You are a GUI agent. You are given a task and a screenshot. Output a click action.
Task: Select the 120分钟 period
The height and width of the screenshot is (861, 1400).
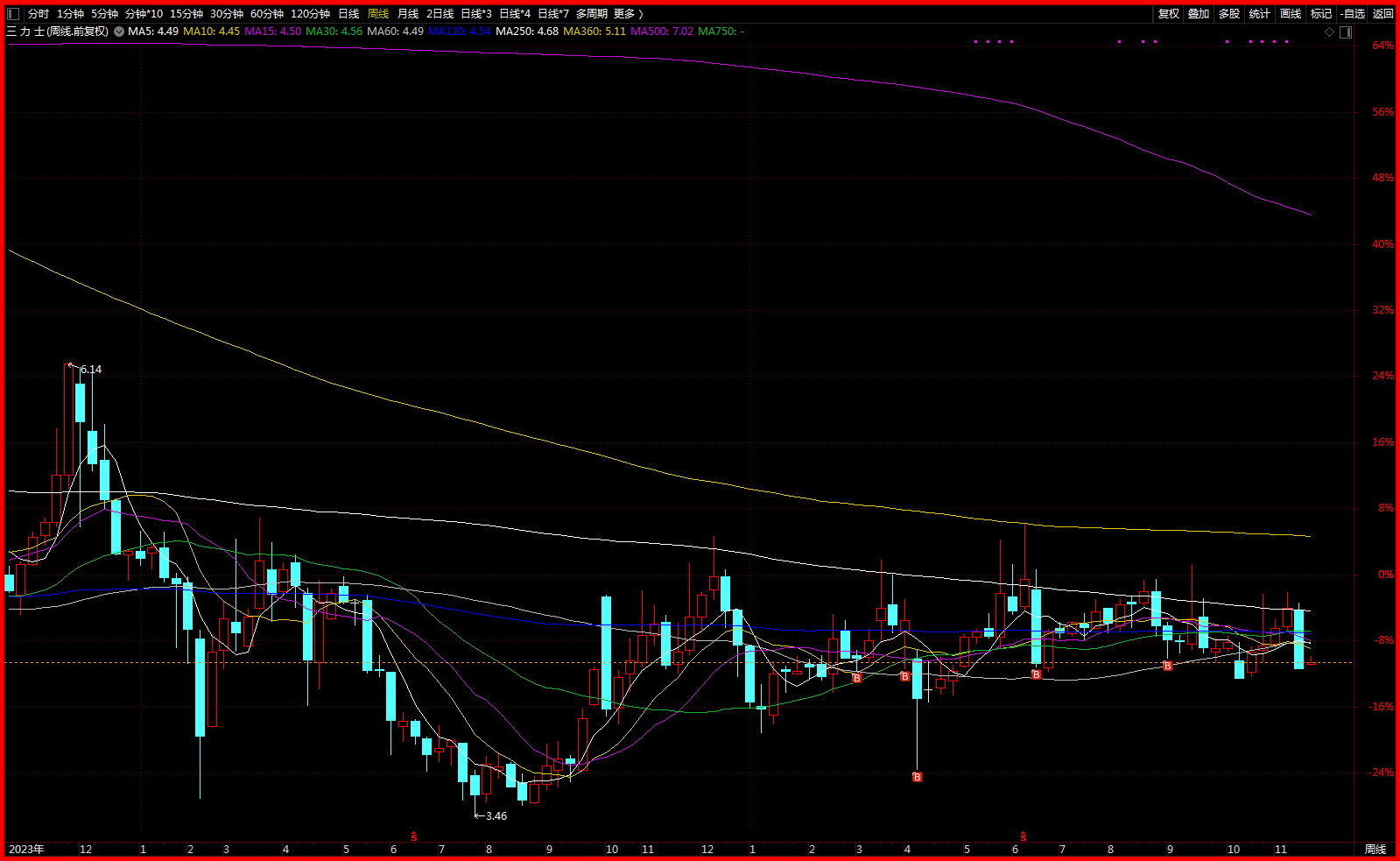click(310, 14)
